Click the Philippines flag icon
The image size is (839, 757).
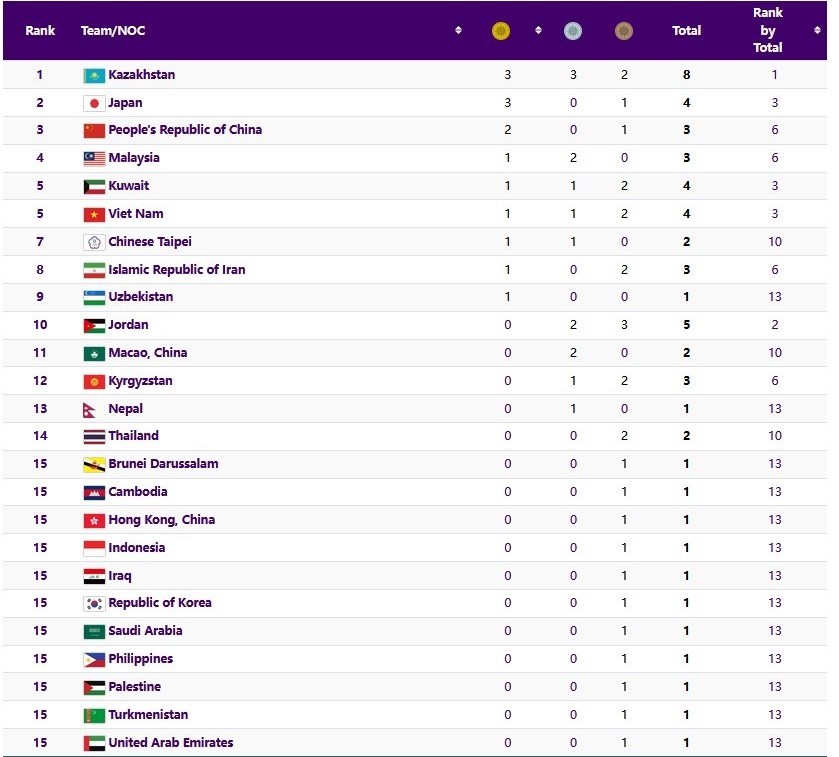point(94,659)
